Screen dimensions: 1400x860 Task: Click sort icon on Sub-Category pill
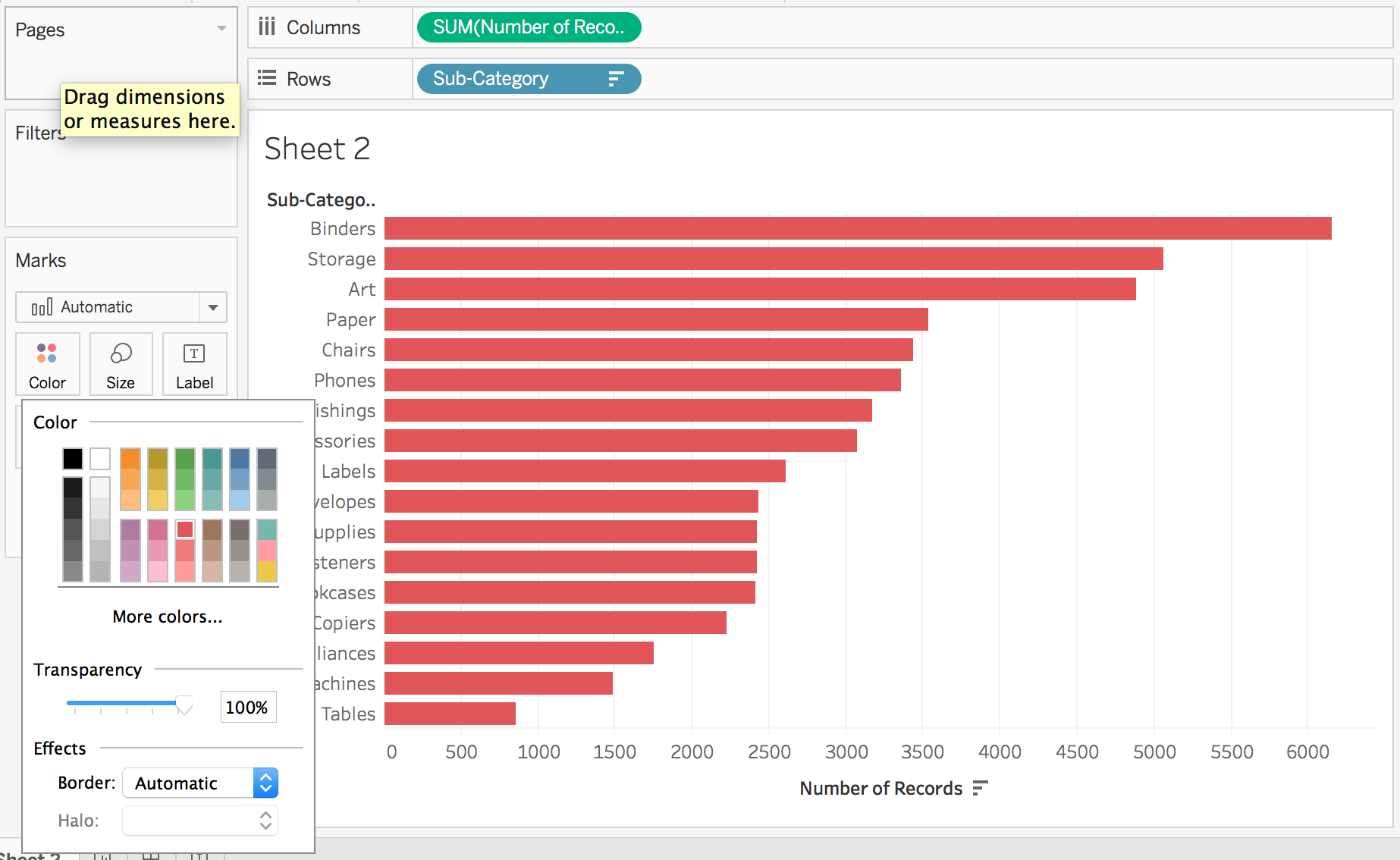[x=616, y=79]
